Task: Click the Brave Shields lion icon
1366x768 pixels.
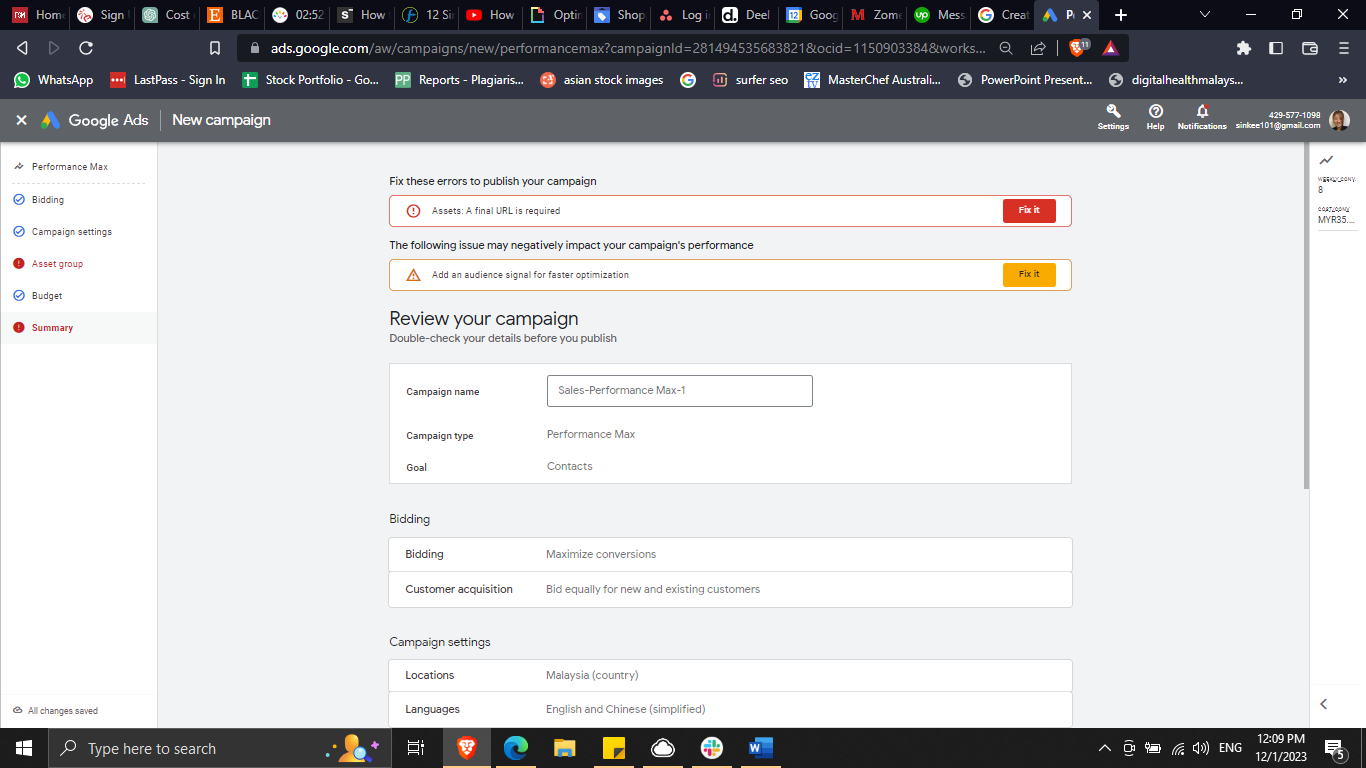Action: click(1078, 47)
